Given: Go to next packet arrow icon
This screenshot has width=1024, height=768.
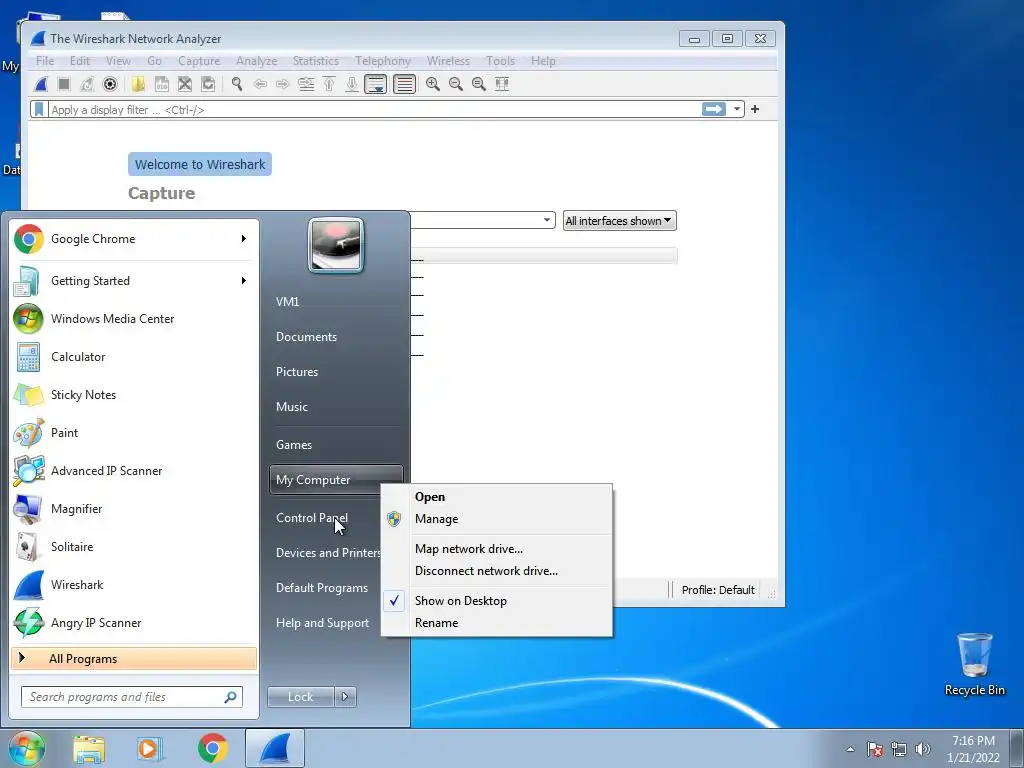Looking at the screenshot, I should click(x=283, y=84).
